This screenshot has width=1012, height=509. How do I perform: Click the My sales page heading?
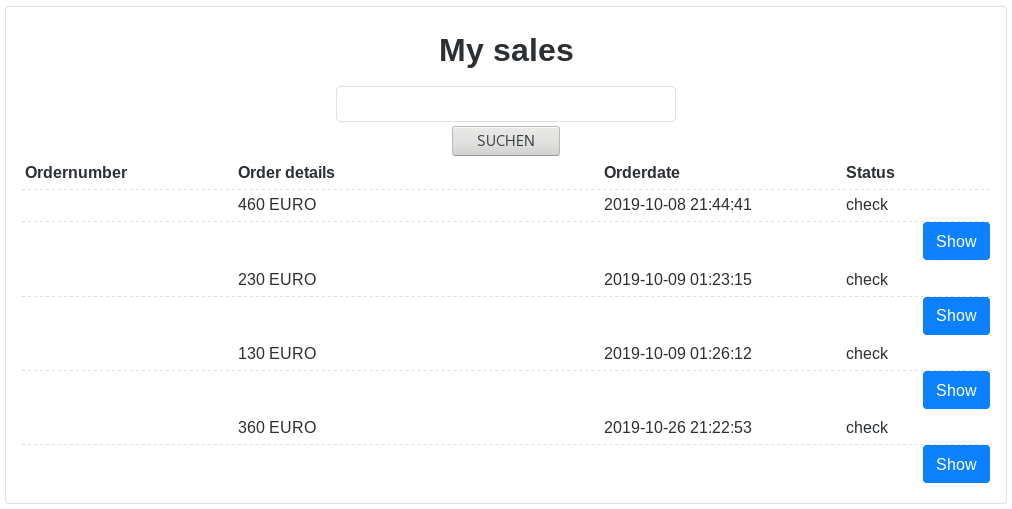[x=506, y=50]
